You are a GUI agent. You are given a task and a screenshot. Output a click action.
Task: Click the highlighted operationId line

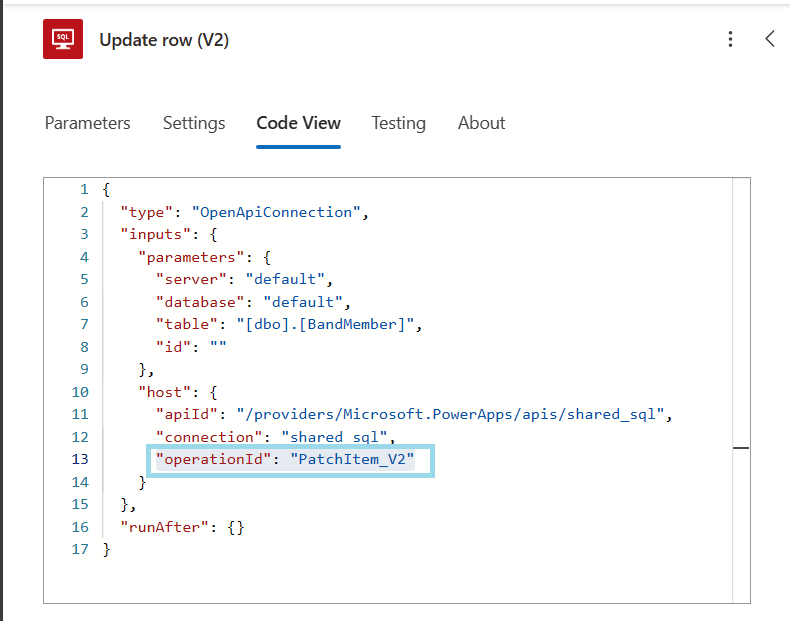click(285, 459)
